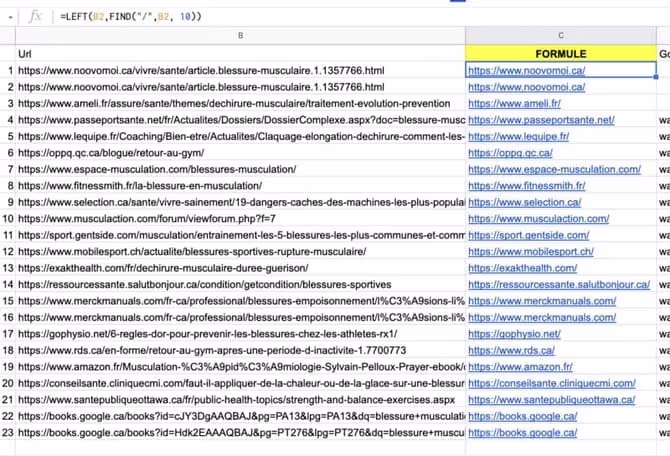
Task: Select the mobilesport.ch rupture-musculaire URL cell
Action: pos(241,252)
